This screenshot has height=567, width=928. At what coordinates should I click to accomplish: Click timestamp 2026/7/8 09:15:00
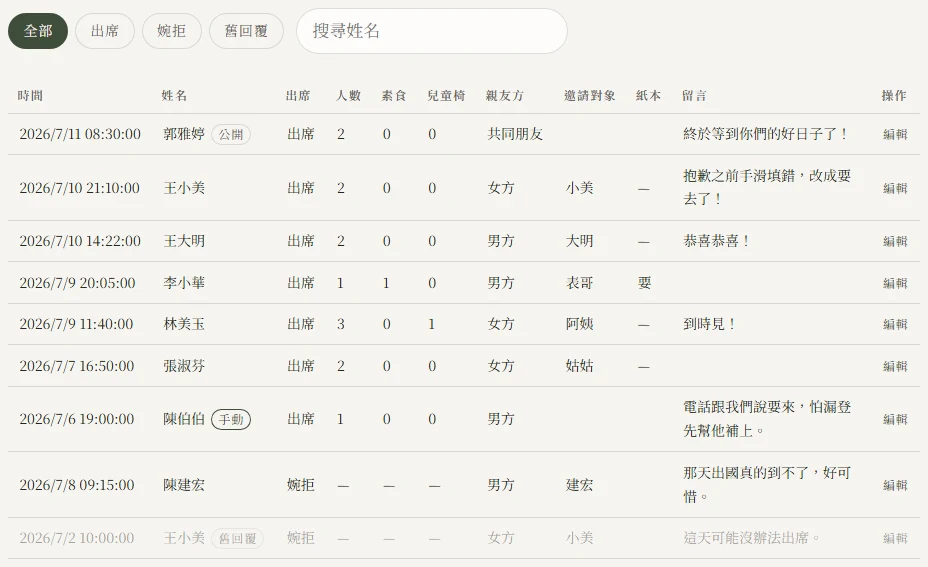click(x=76, y=485)
